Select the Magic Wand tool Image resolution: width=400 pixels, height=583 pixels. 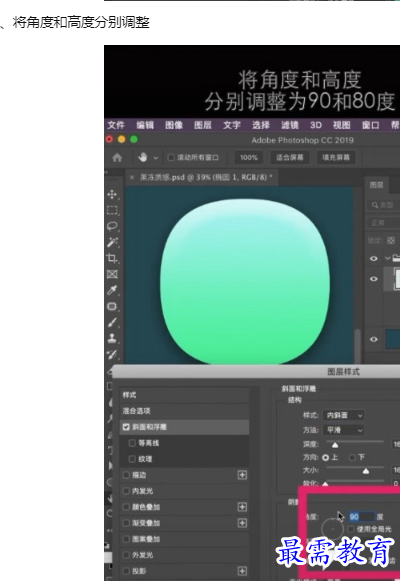click(112, 242)
